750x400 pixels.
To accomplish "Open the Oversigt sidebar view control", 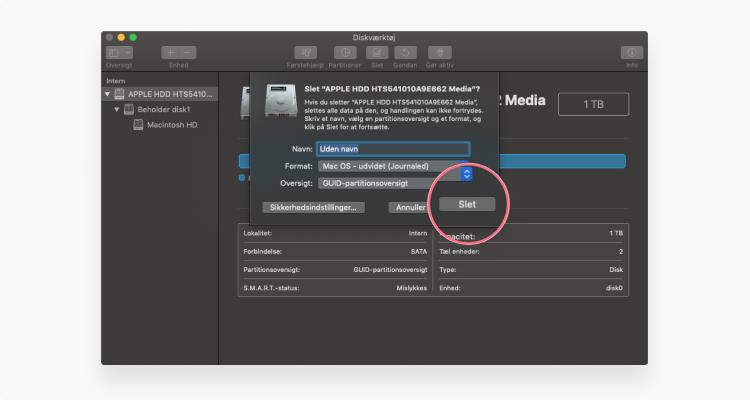I will click(x=119, y=53).
